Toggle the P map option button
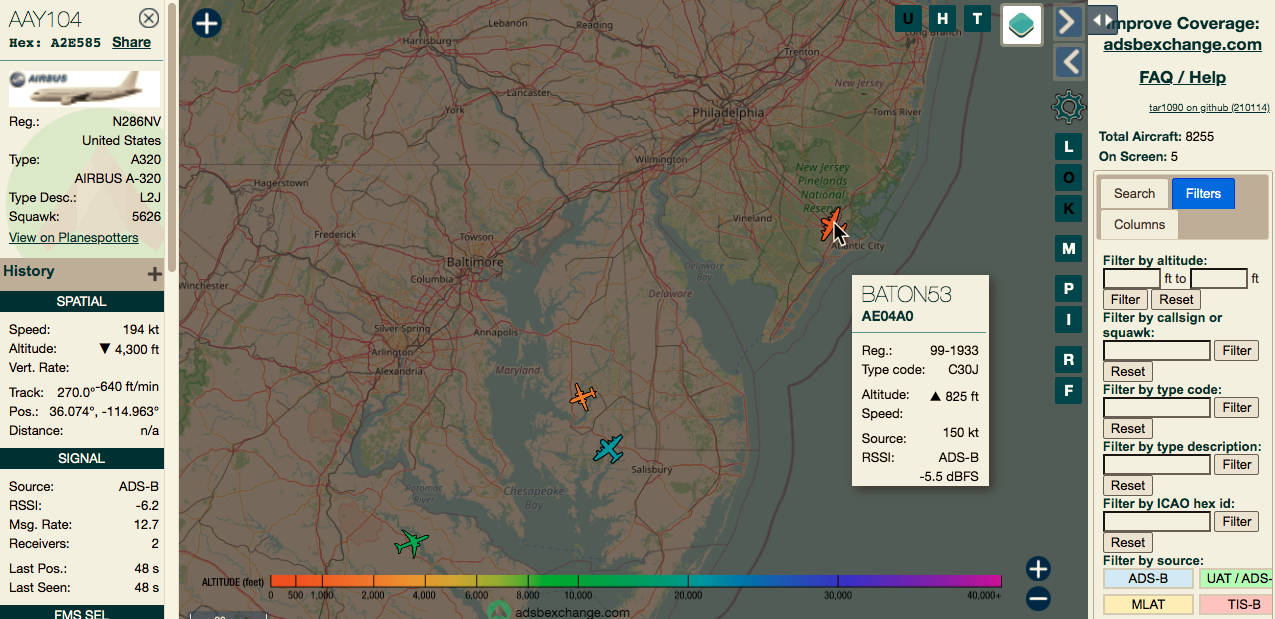 pyautogui.click(x=1068, y=290)
